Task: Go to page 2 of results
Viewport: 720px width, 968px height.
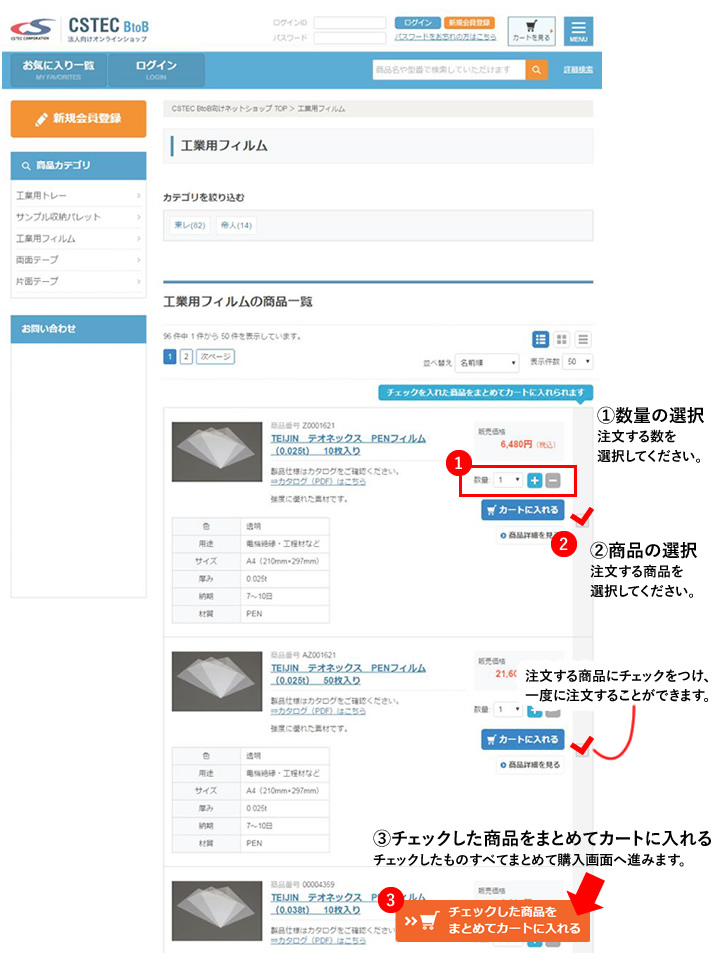Action: coord(186,356)
